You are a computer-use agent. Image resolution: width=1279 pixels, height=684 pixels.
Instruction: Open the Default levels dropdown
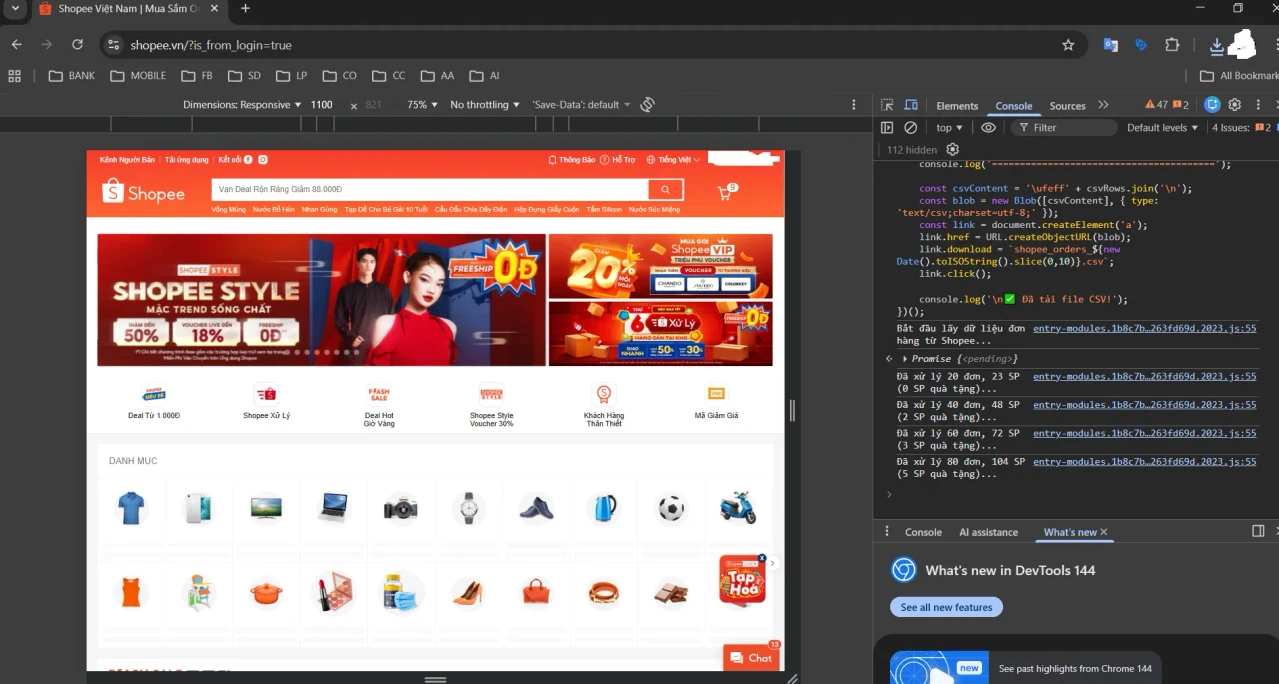[x=1162, y=128]
